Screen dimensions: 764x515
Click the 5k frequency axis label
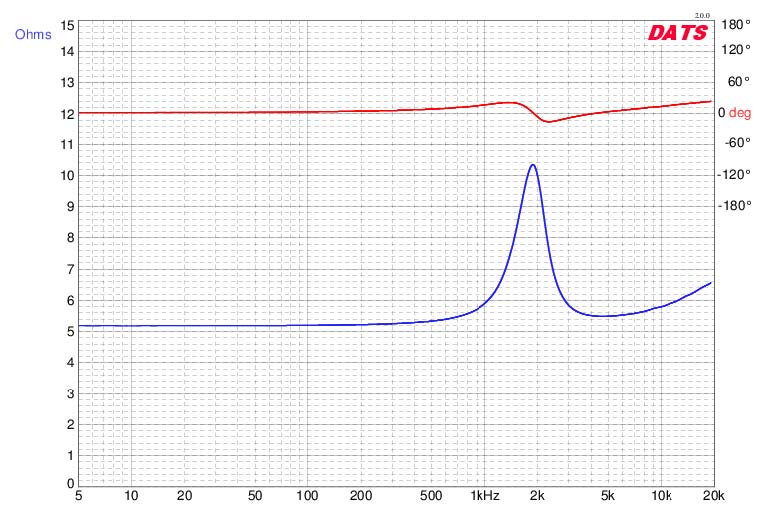coord(608,496)
